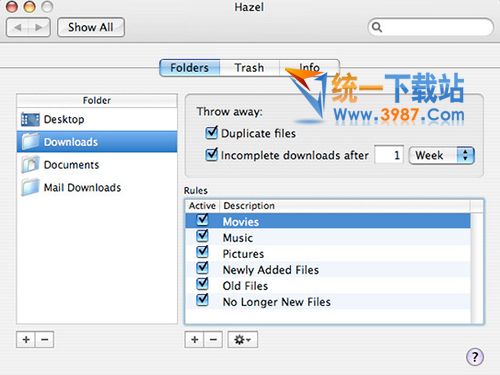The image size is (500, 375).
Task: Focus the search field in the toolbar
Action: click(x=431, y=27)
